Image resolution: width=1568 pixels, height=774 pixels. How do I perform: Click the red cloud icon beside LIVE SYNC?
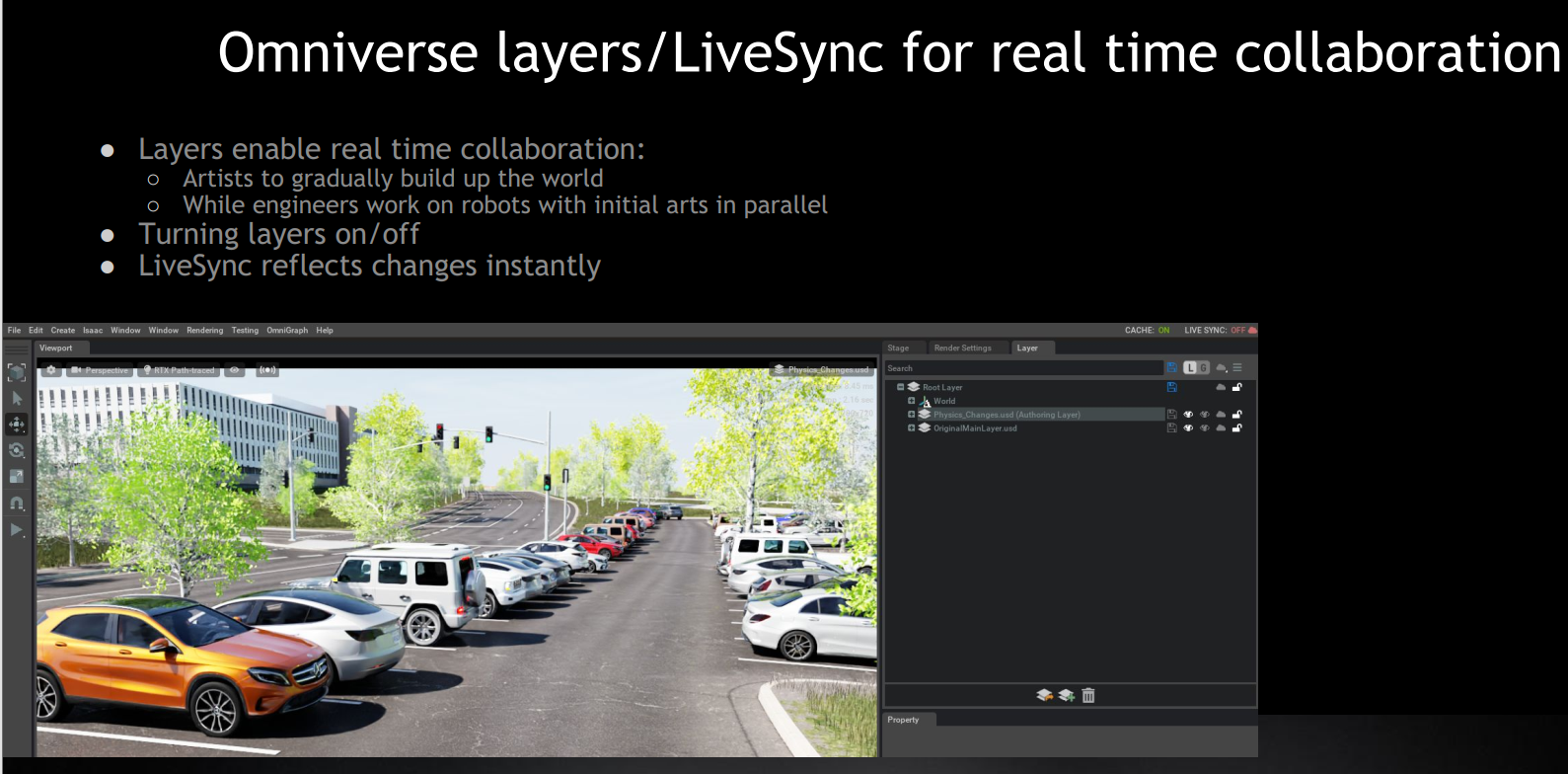click(x=1252, y=331)
